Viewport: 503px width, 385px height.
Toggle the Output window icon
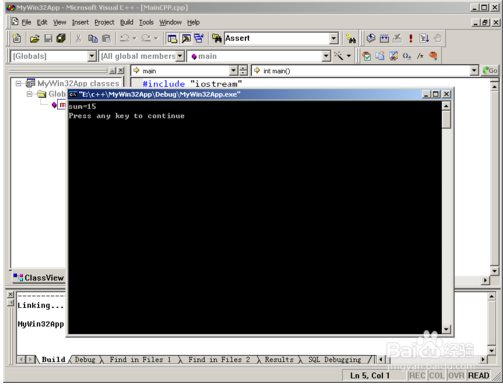pyautogui.click(x=186, y=39)
